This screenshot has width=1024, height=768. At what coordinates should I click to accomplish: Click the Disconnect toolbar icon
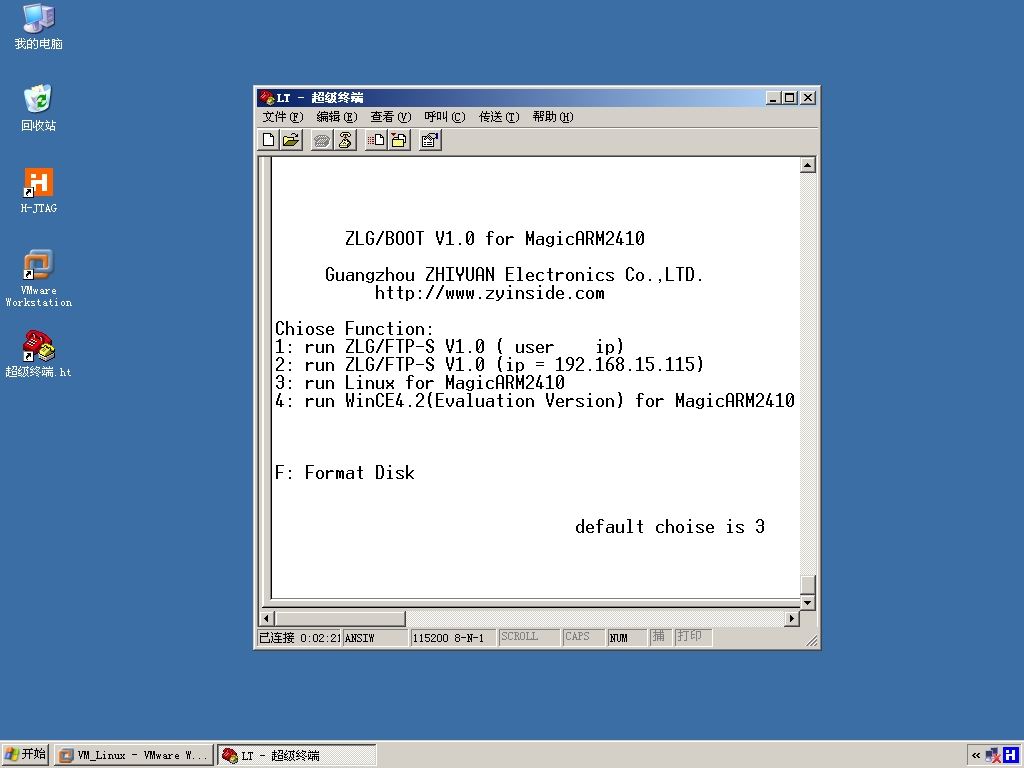tap(345, 140)
